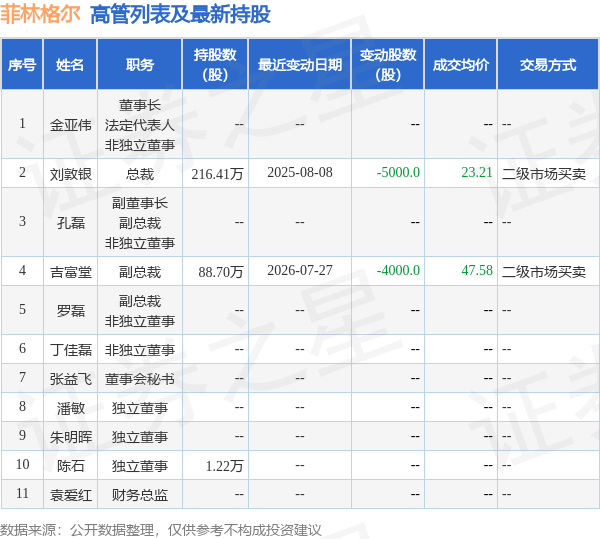This screenshot has height=539, width=600.
Task: Click the 序号 column header
Action: pos(22,64)
